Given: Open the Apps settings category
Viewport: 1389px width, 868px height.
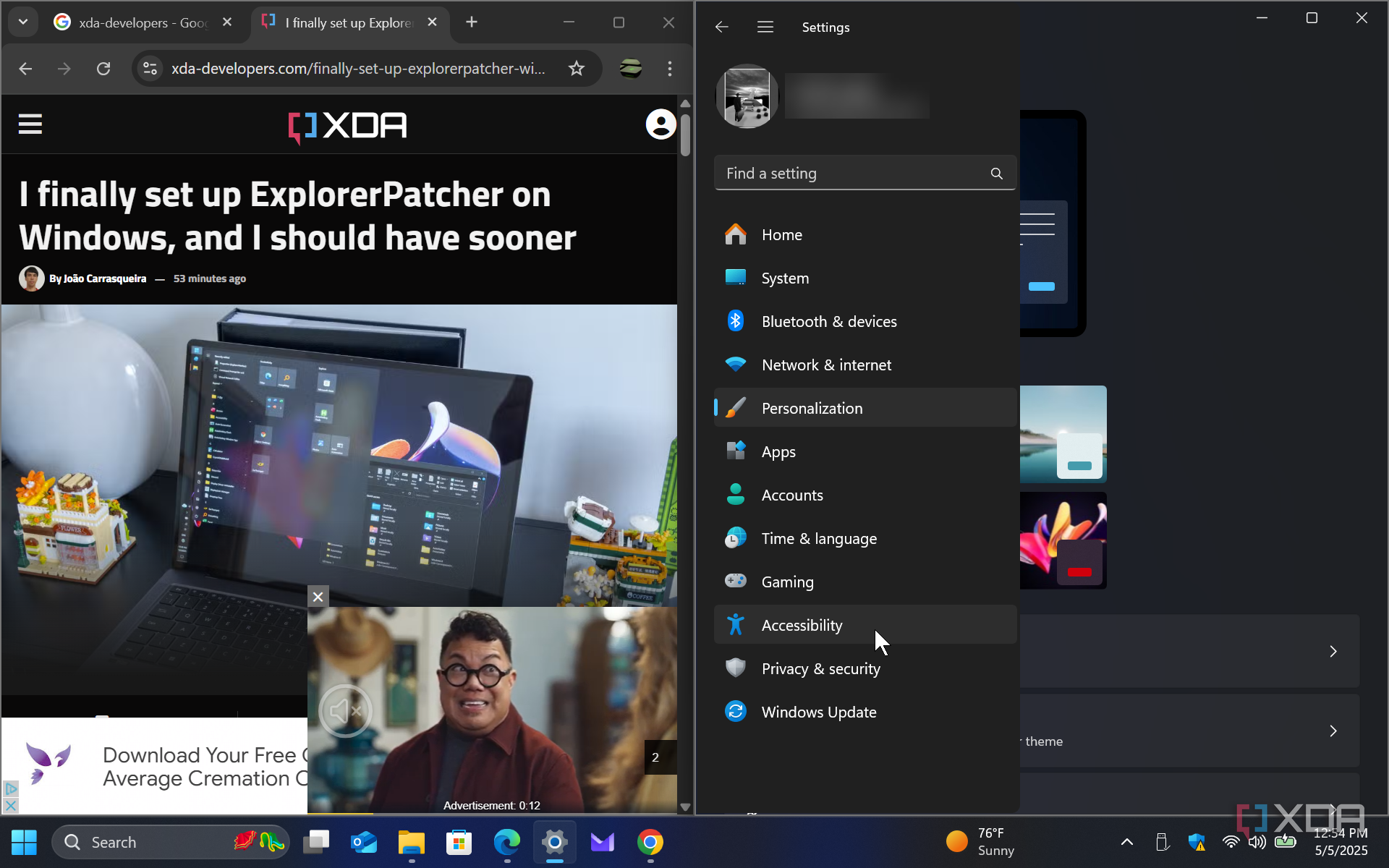Looking at the screenshot, I should click(865, 452).
